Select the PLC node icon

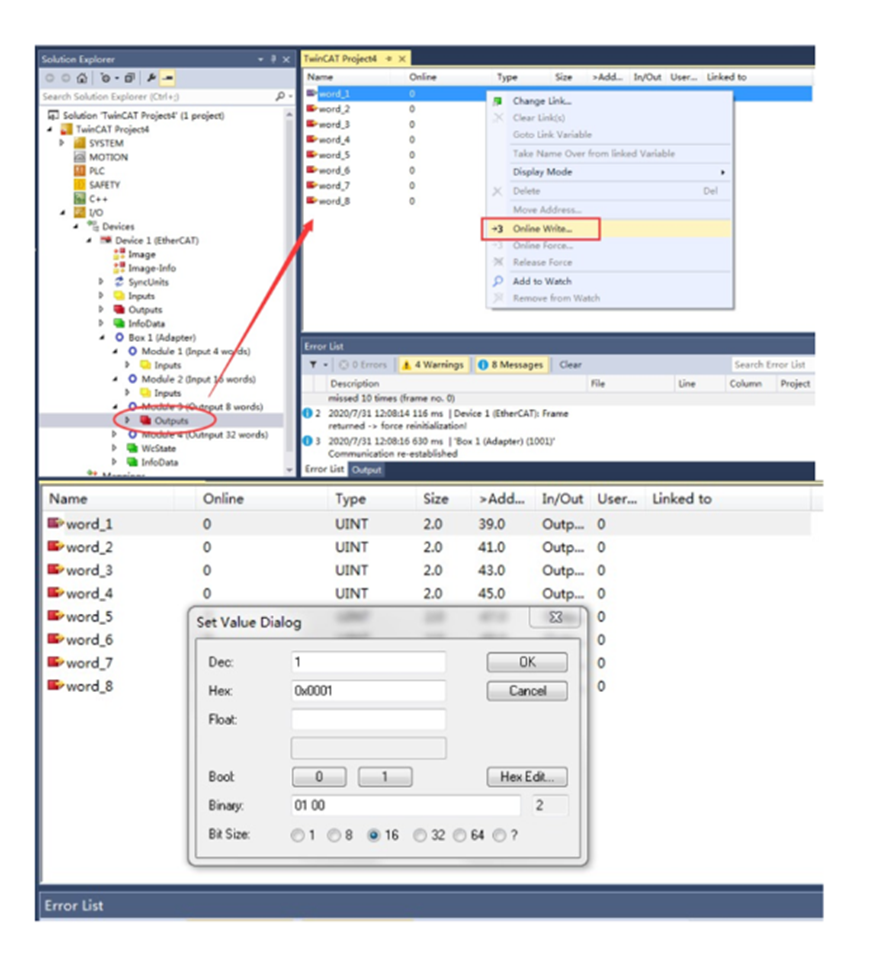(x=80, y=171)
